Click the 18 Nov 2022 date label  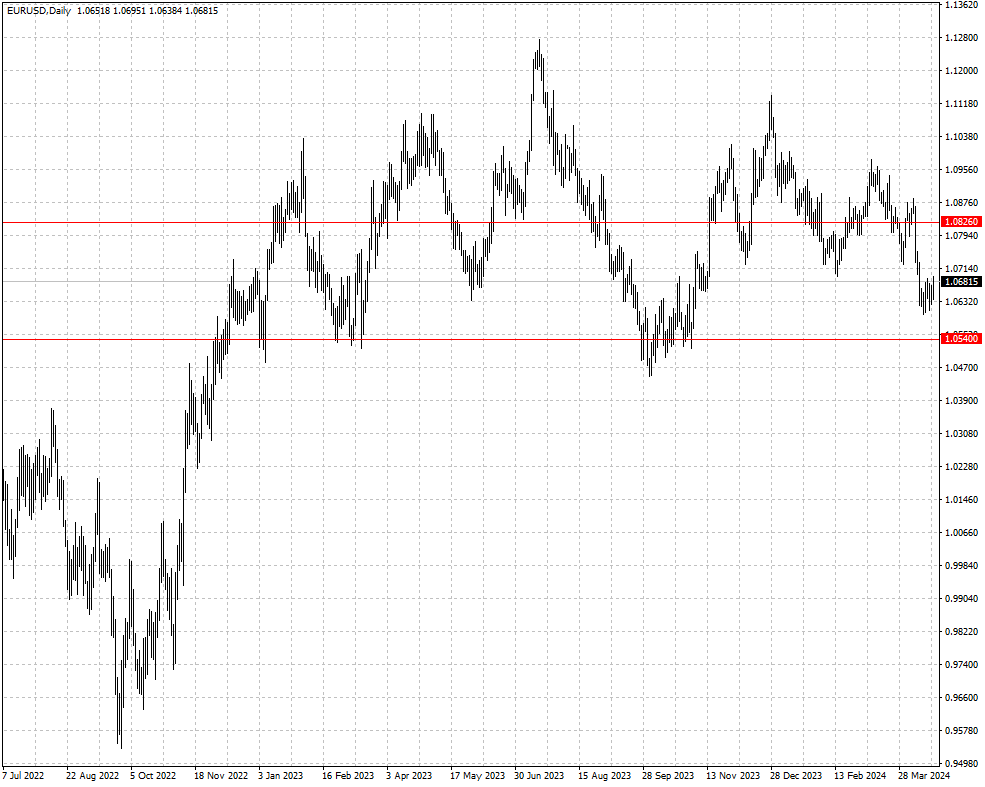click(221, 776)
